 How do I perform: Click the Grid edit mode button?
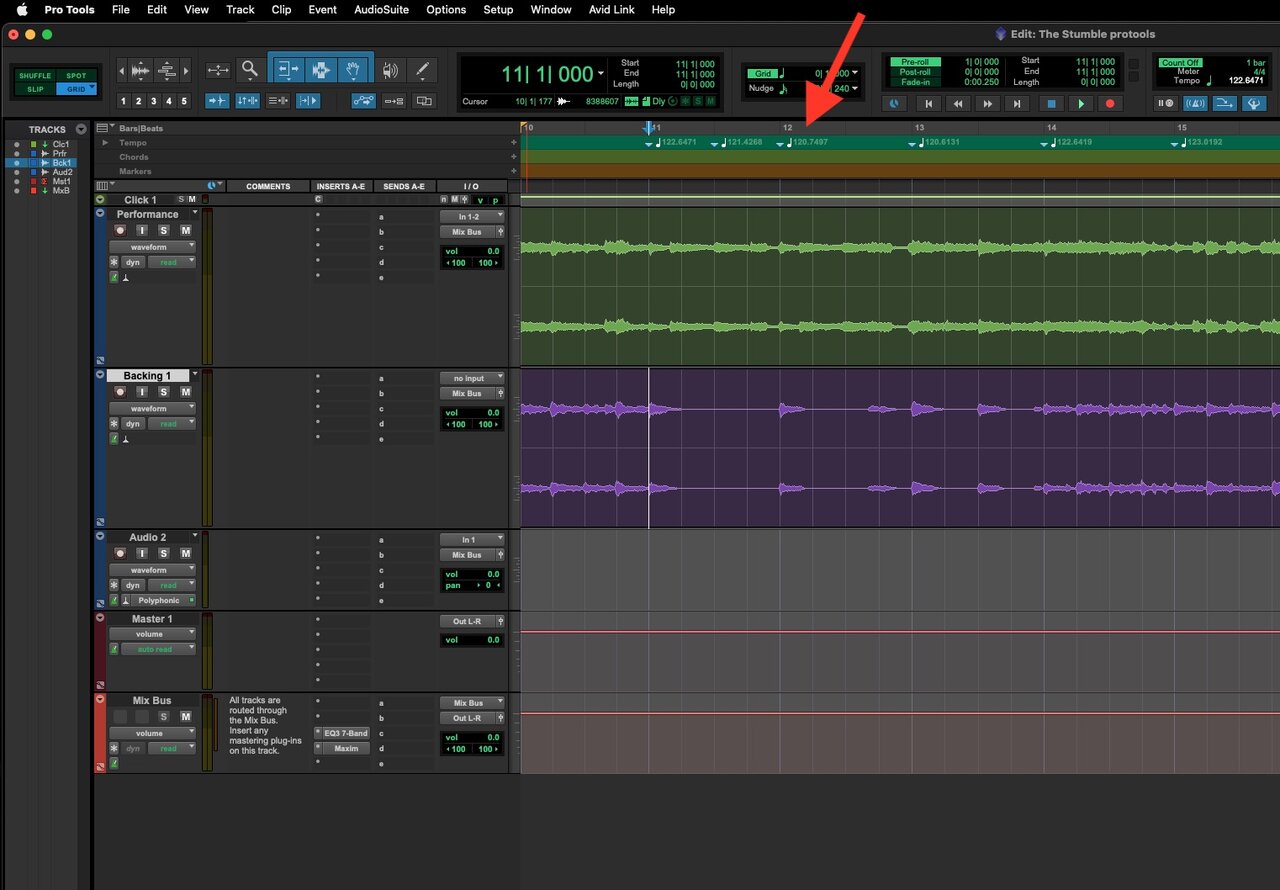pyautogui.click(x=76, y=89)
